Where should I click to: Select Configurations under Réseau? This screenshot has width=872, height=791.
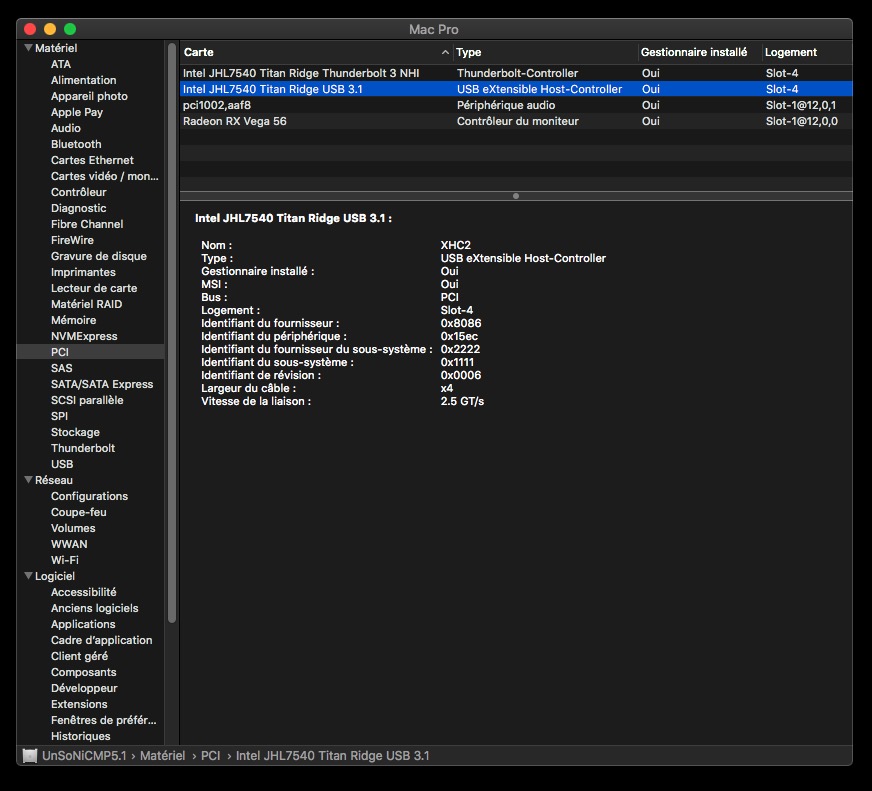89,496
